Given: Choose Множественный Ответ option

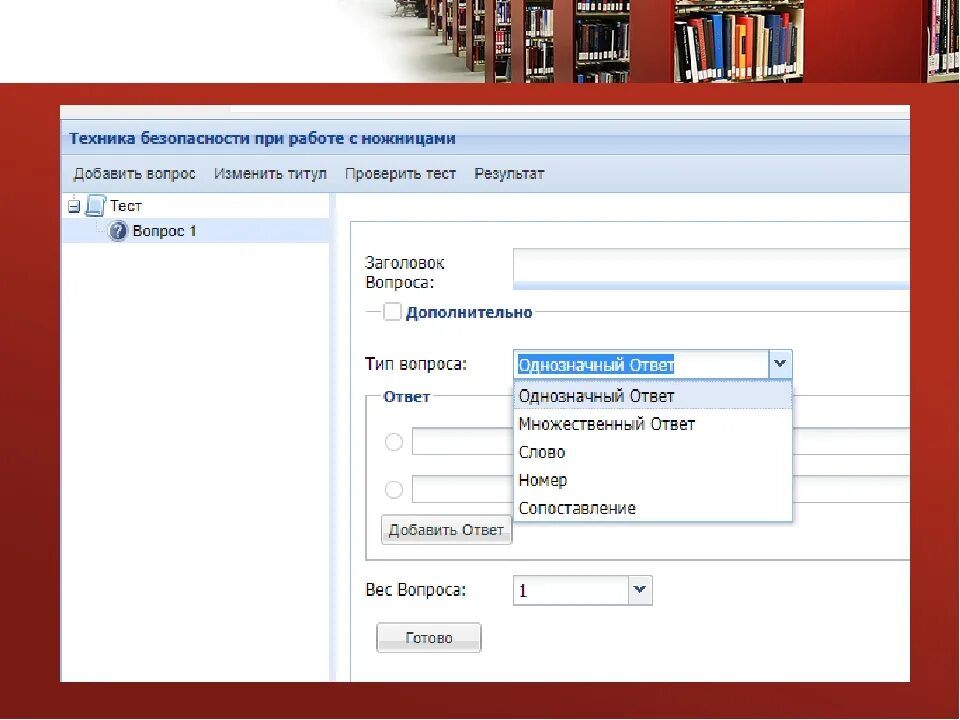Looking at the screenshot, I should click(x=653, y=424).
